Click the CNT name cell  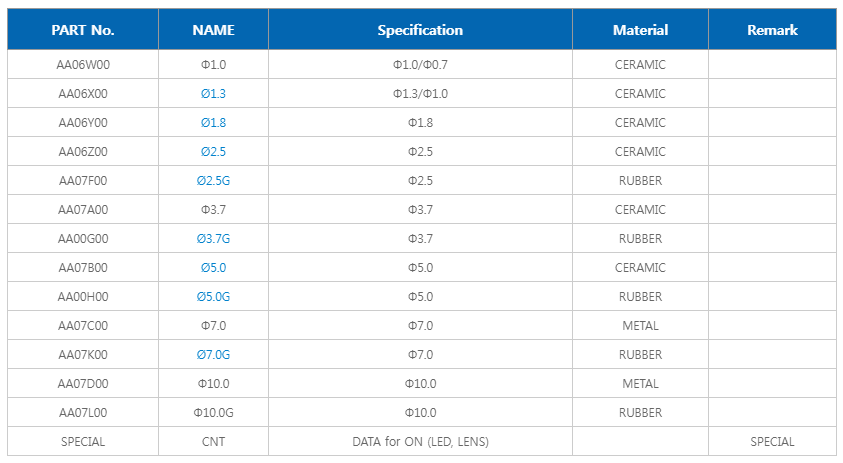coord(213,442)
